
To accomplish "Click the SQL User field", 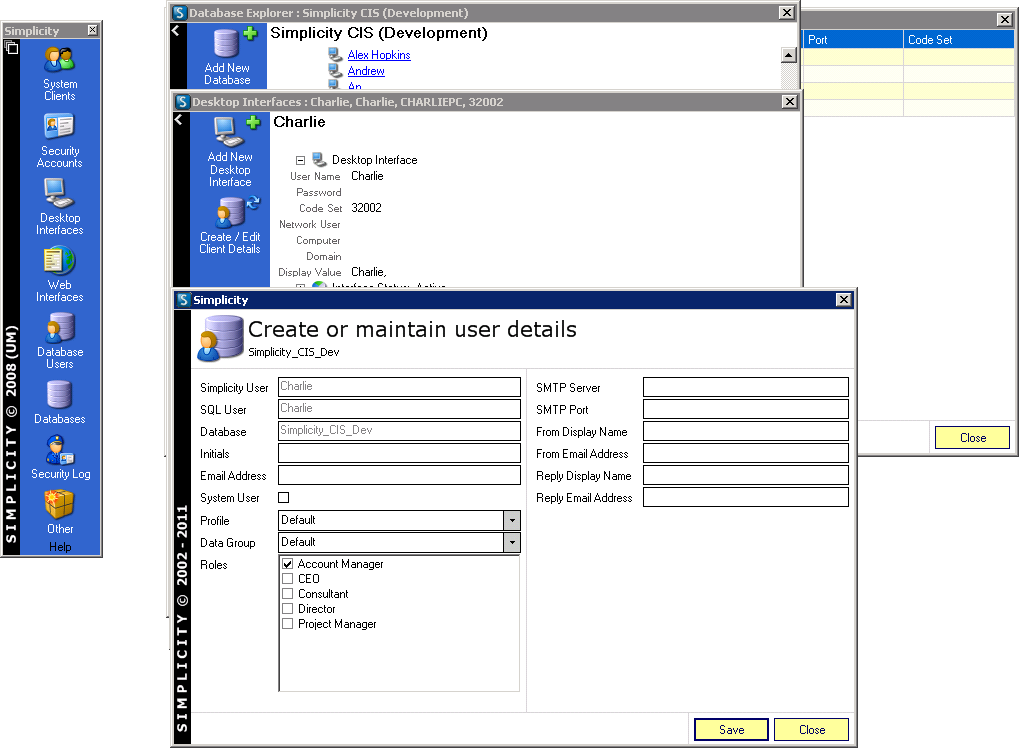I will 399,409.
